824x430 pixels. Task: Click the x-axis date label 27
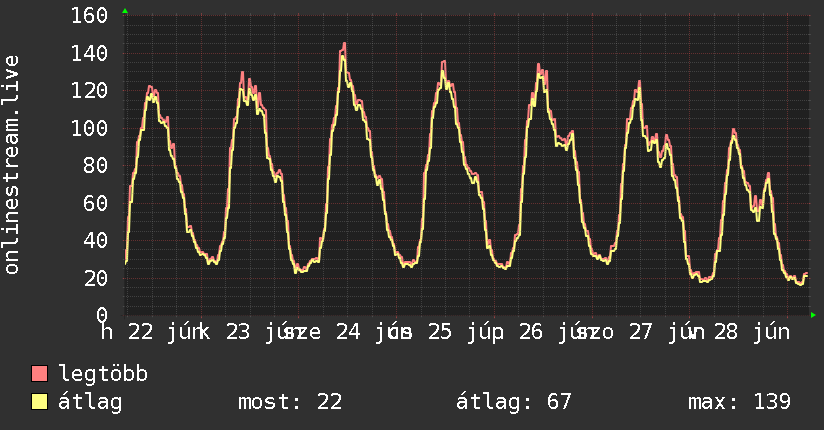pos(641,332)
